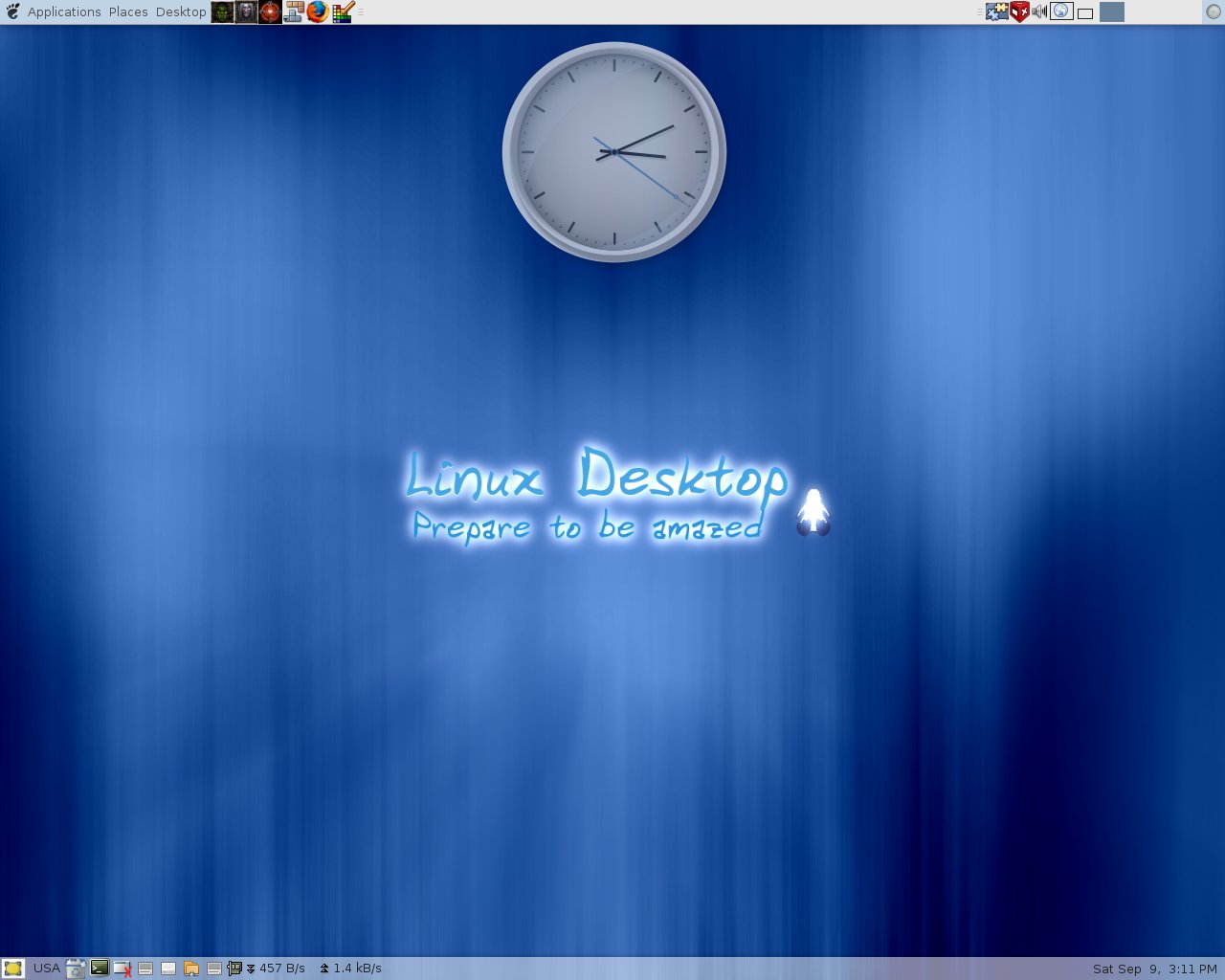Click the small empty rectangle in top panel
1225x980 pixels.
(1085, 13)
